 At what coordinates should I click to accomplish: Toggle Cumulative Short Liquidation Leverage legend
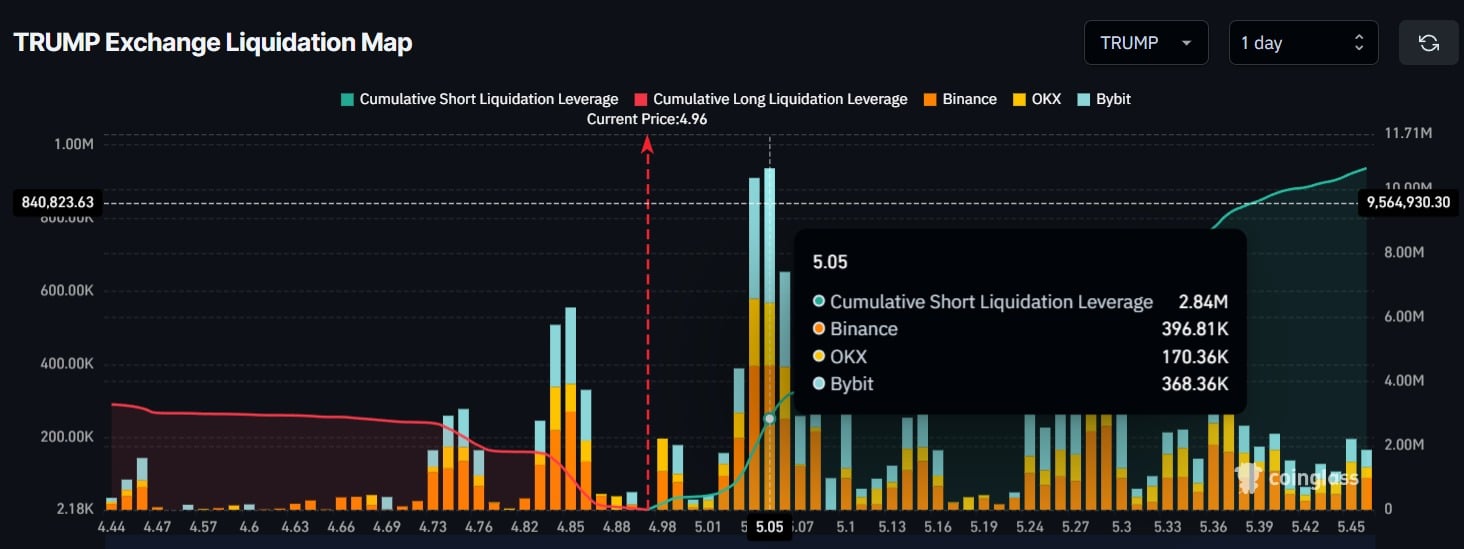click(488, 99)
